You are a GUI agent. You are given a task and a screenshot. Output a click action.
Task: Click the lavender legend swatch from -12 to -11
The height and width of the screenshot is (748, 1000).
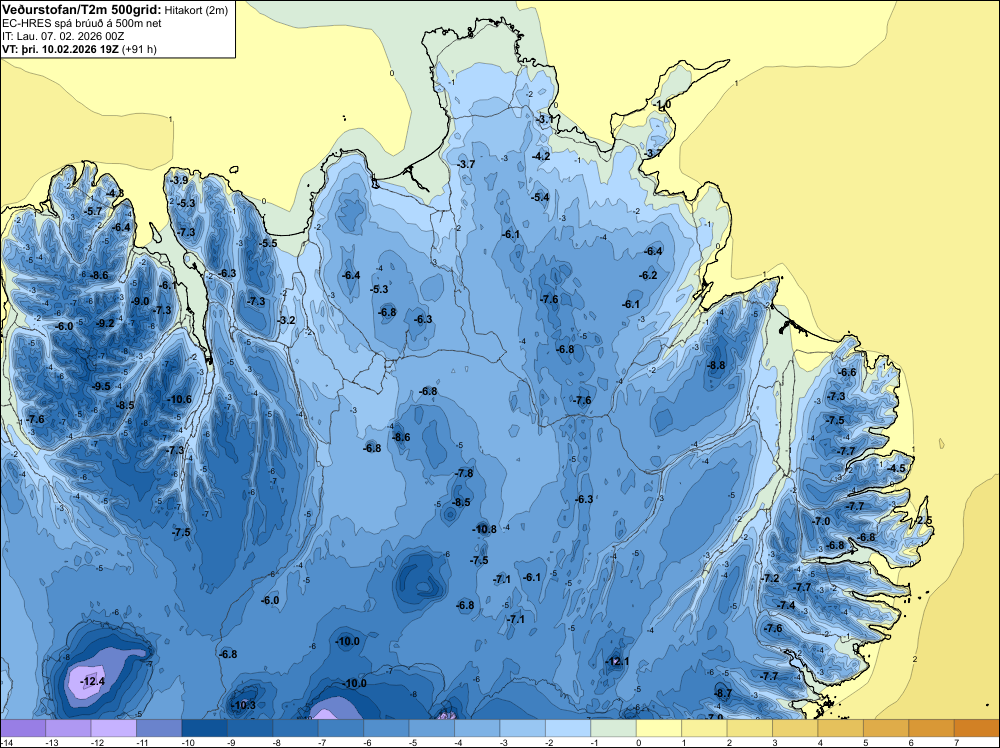pyautogui.click(x=114, y=728)
